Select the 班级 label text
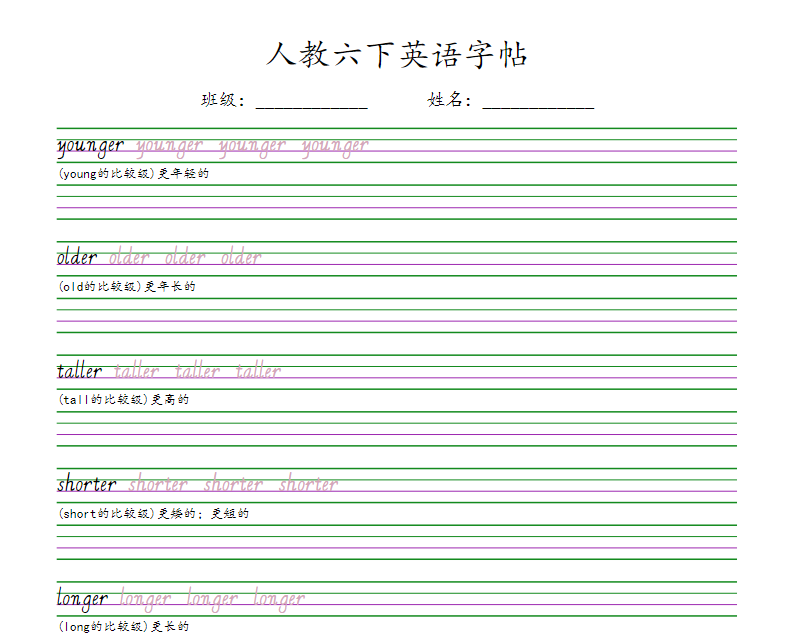This screenshot has width=791, height=637. 222,100
